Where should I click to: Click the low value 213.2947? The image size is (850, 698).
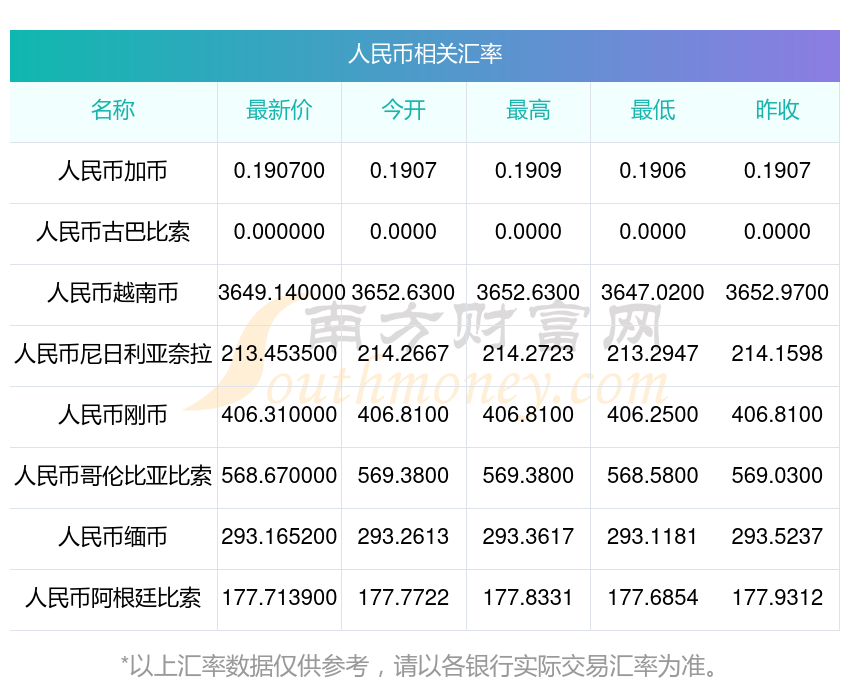[x=653, y=354]
